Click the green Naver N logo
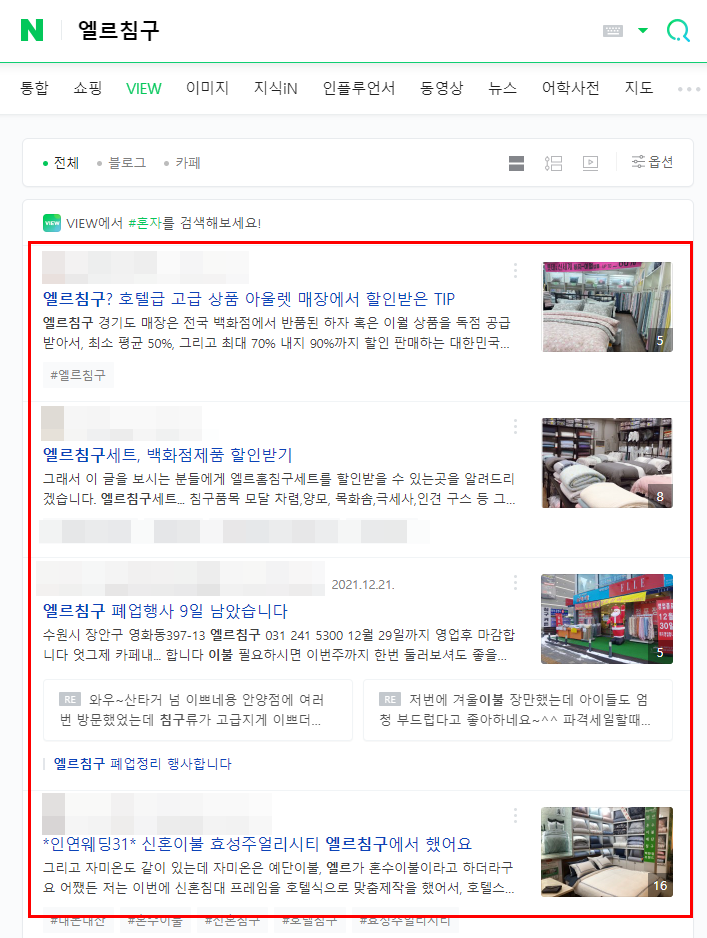Image resolution: width=707 pixels, height=938 pixels. (x=32, y=30)
